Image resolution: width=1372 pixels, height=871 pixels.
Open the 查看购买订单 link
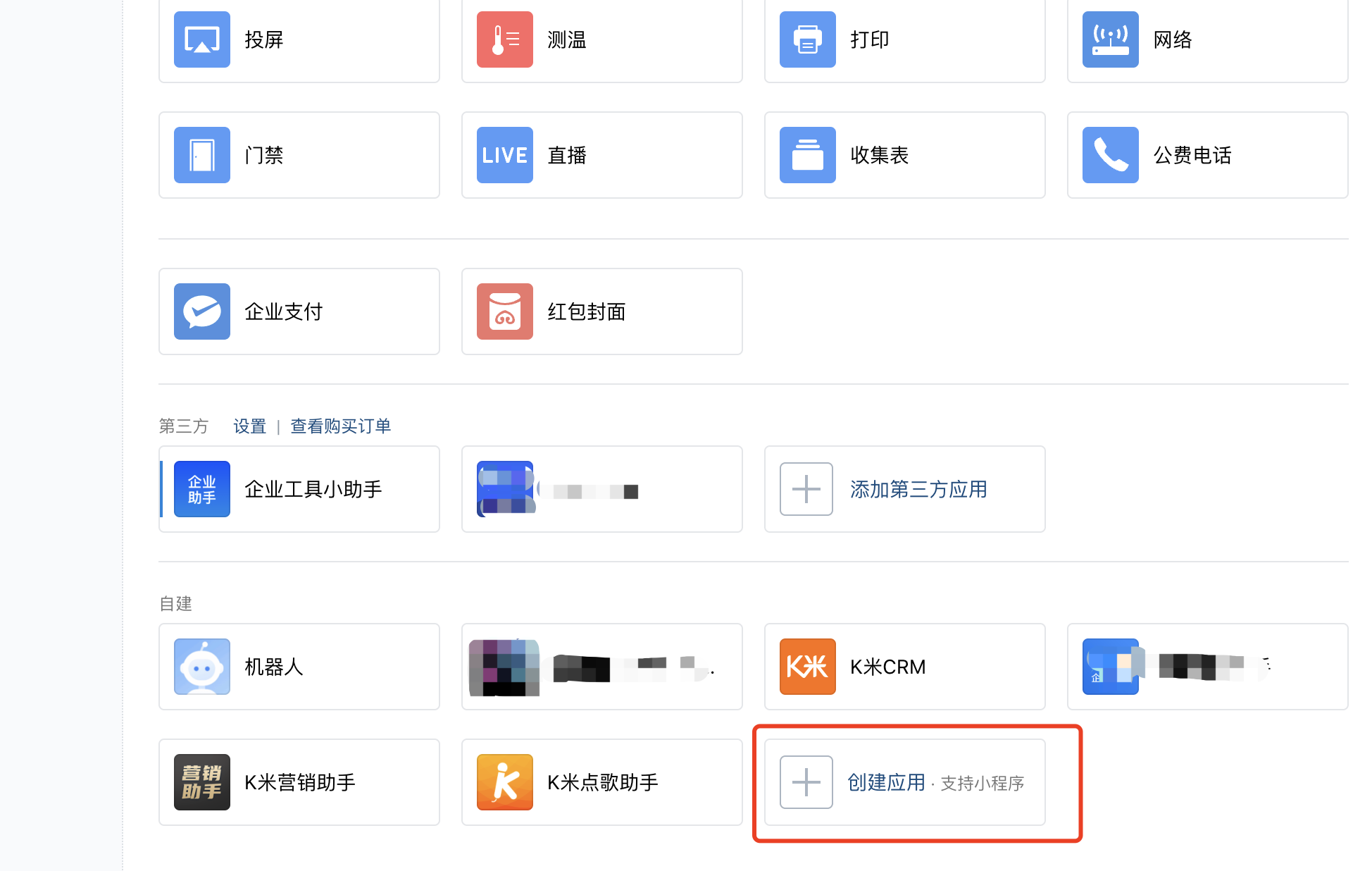tap(340, 426)
